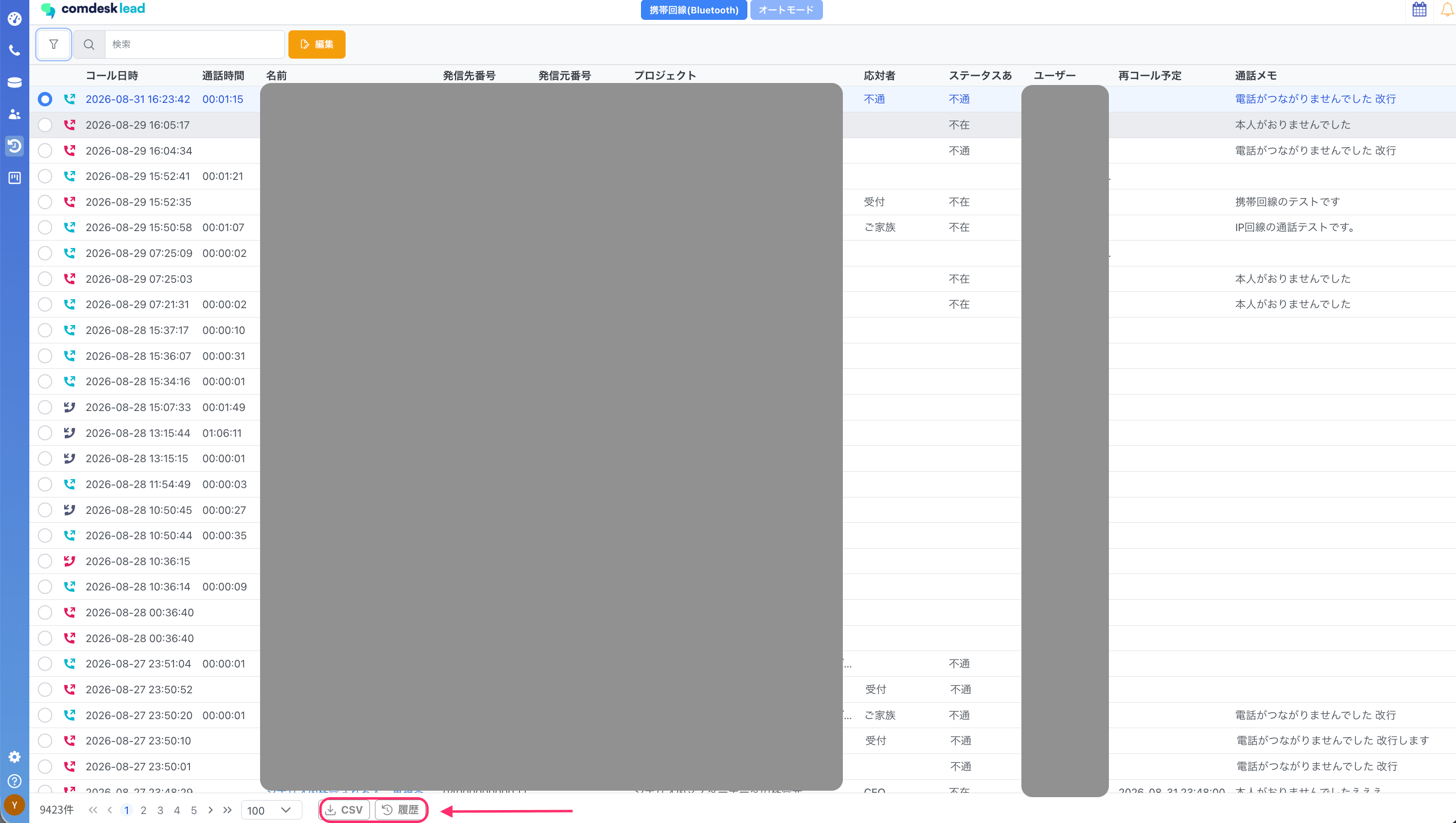Click the 発信先番号 column header
Image resolution: width=1456 pixels, height=823 pixels.
coord(469,76)
